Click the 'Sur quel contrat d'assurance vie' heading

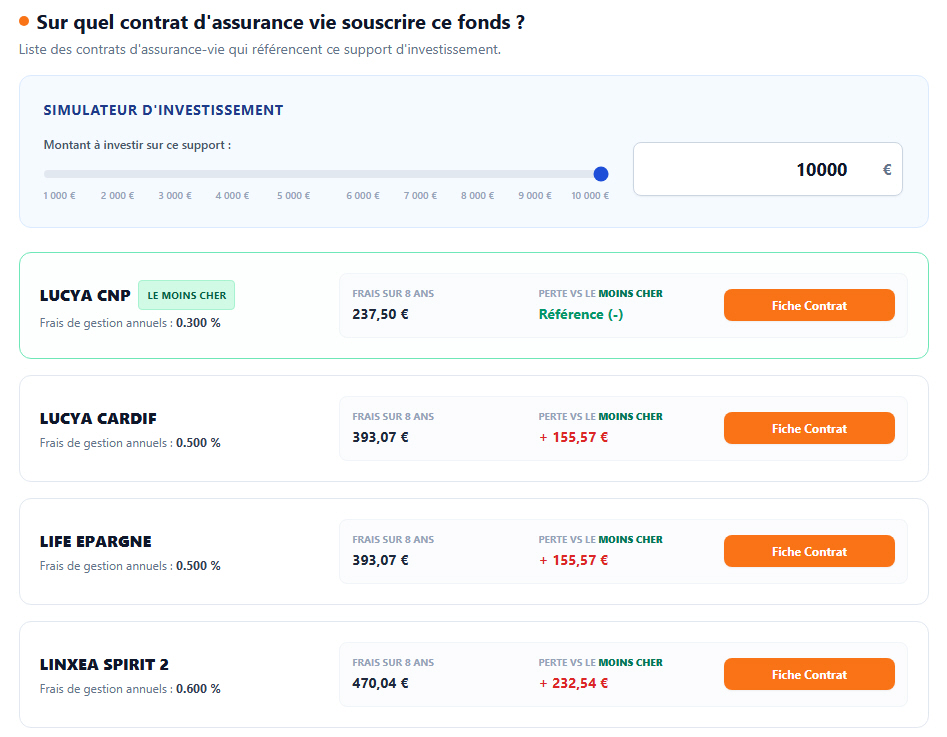point(280,22)
